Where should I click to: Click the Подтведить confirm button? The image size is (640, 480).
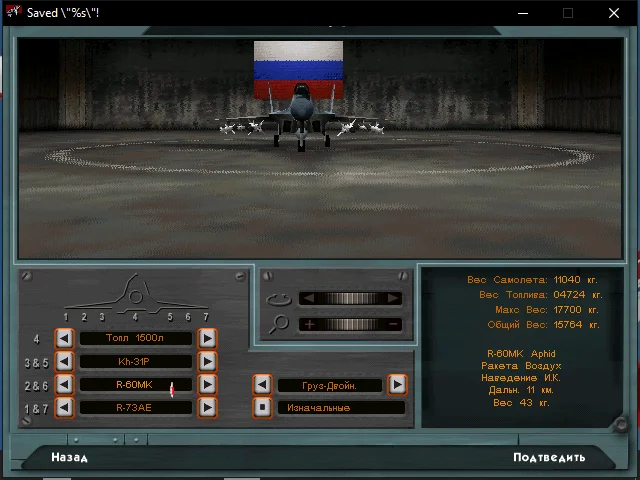(549, 458)
